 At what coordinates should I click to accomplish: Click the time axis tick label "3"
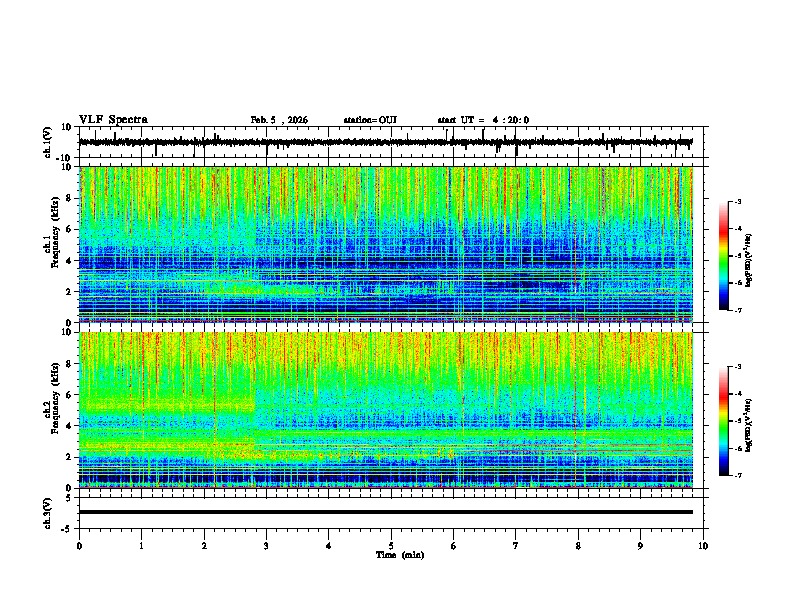pyautogui.click(x=267, y=545)
